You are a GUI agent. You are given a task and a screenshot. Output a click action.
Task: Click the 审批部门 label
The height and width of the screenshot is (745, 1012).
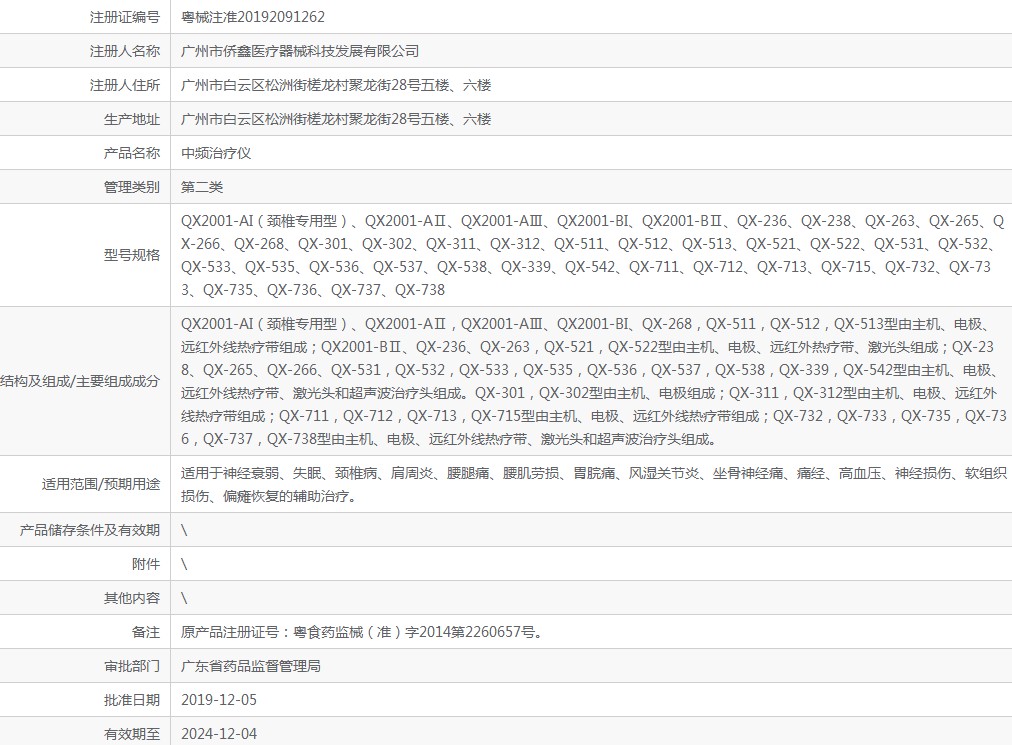tap(132, 666)
